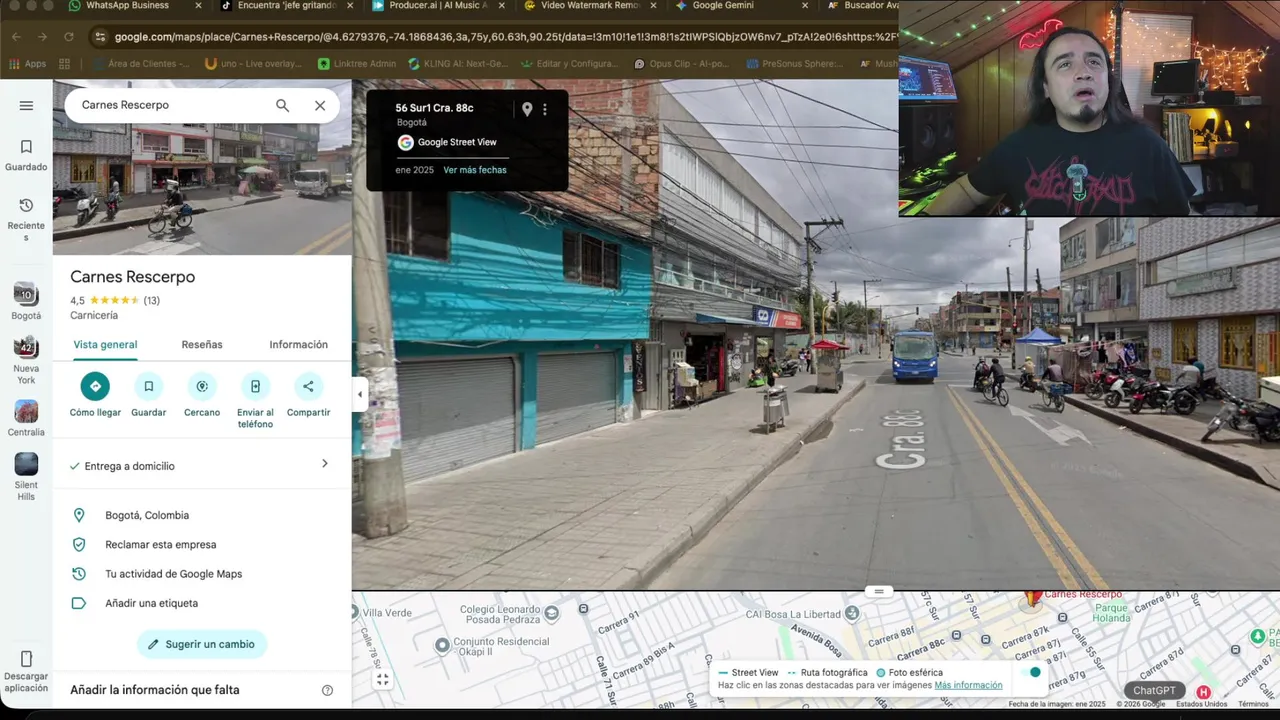Switch to the Vista general tab
1280x720 pixels.
[105, 345]
